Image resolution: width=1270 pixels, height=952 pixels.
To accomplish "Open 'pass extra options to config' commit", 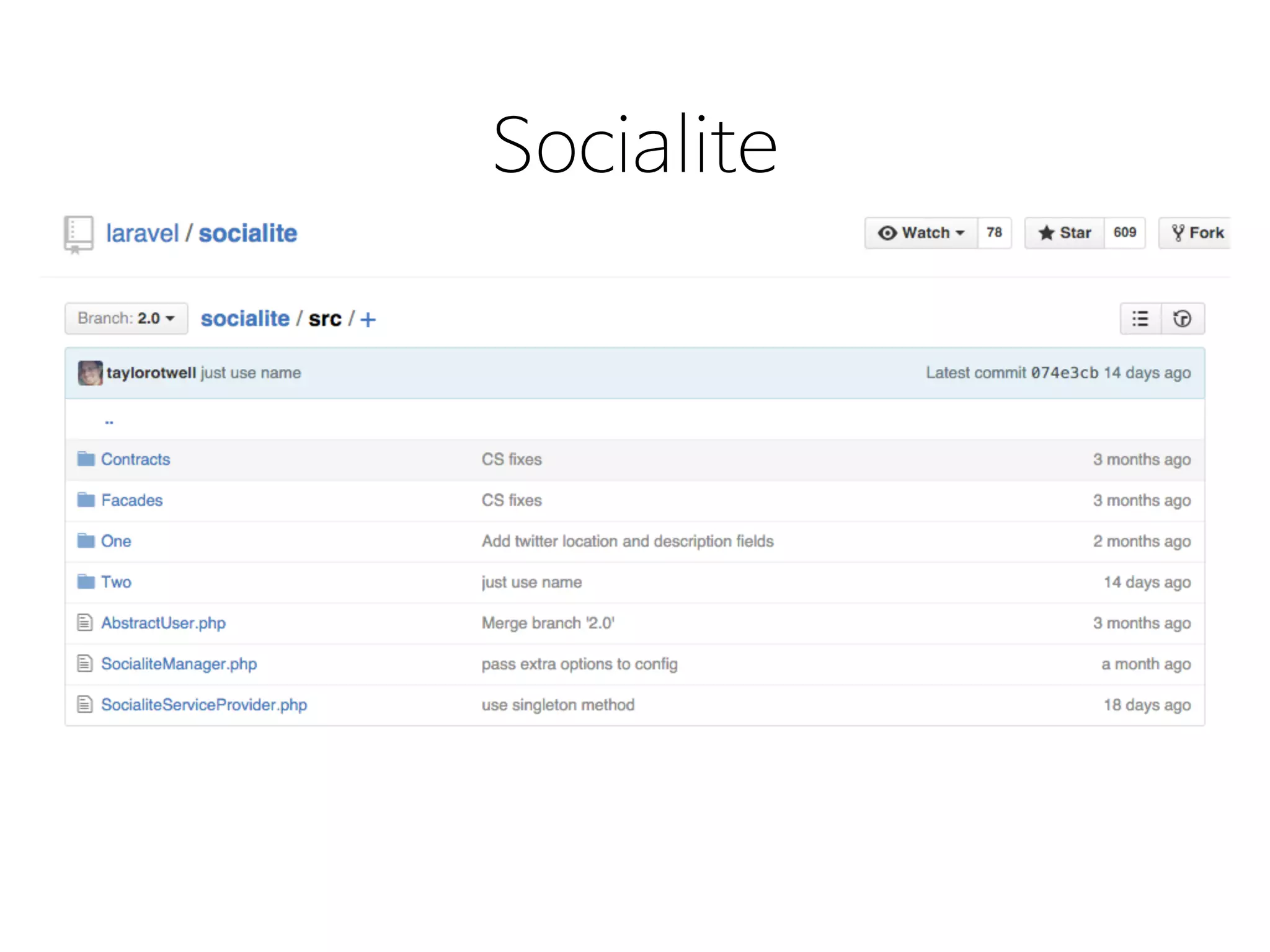I will tap(579, 664).
